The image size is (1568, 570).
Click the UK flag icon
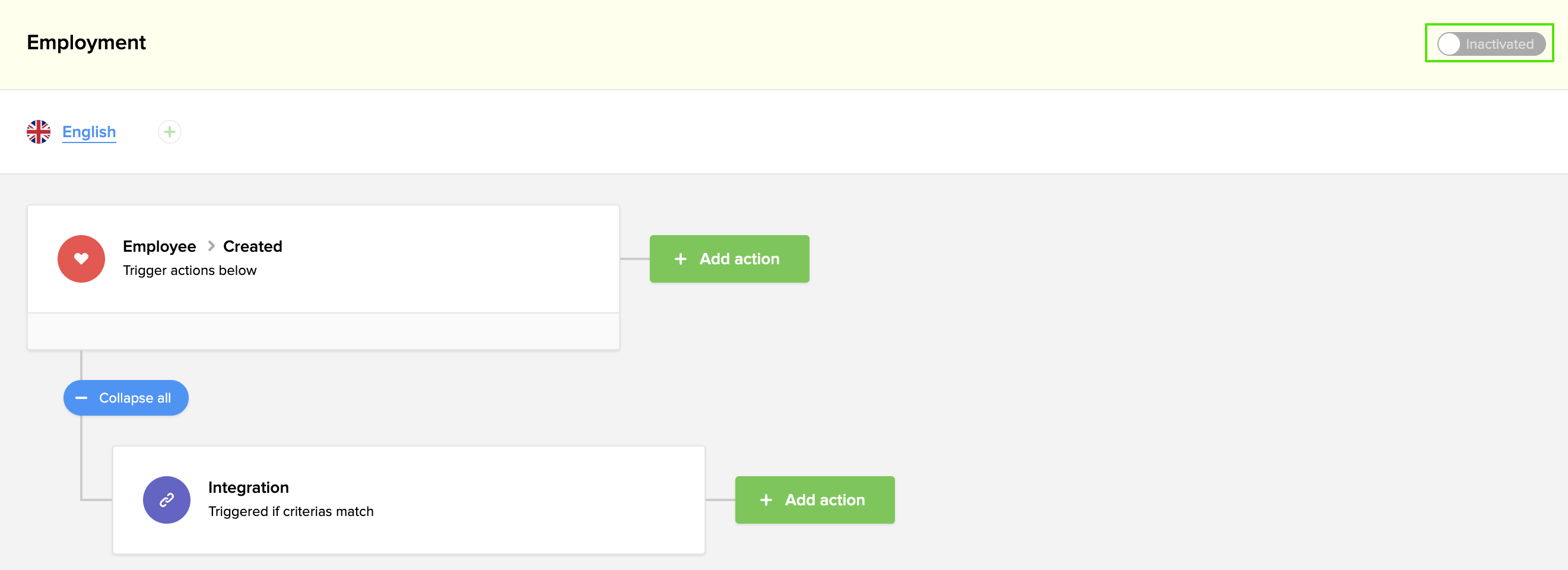[39, 132]
